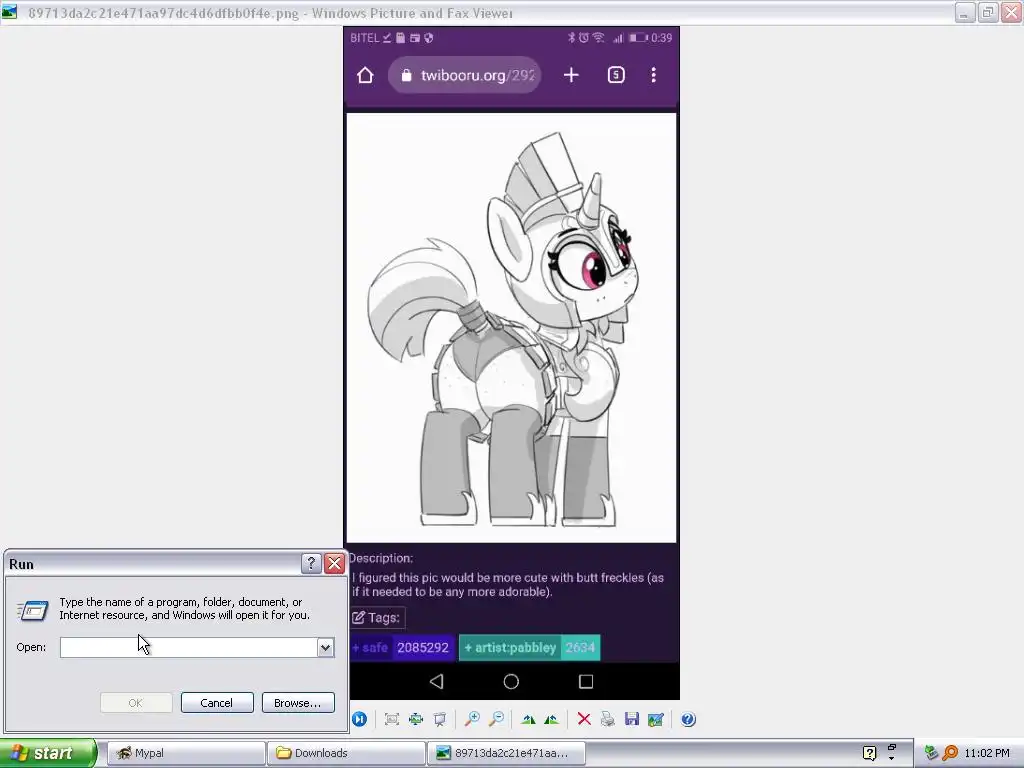Zoom in with the magnifier plus icon
This screenshot has width=1024, height=768.
click(472, 719)
